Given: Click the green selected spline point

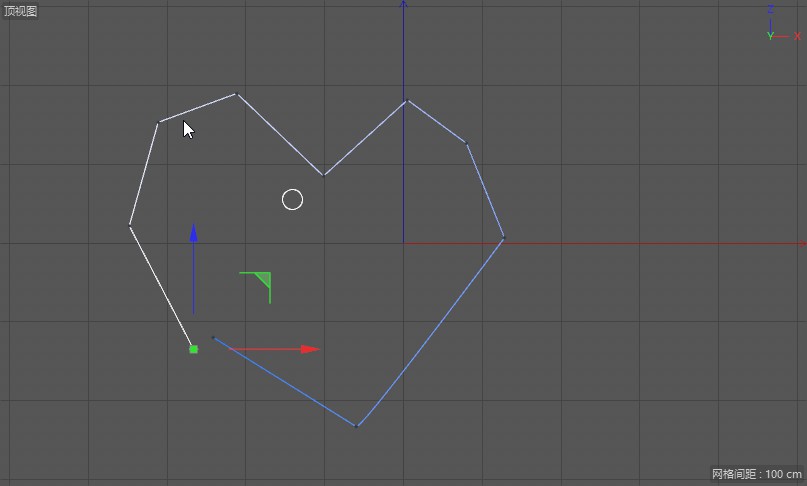Looking at the screenshot, I should [x=194, y=350].
